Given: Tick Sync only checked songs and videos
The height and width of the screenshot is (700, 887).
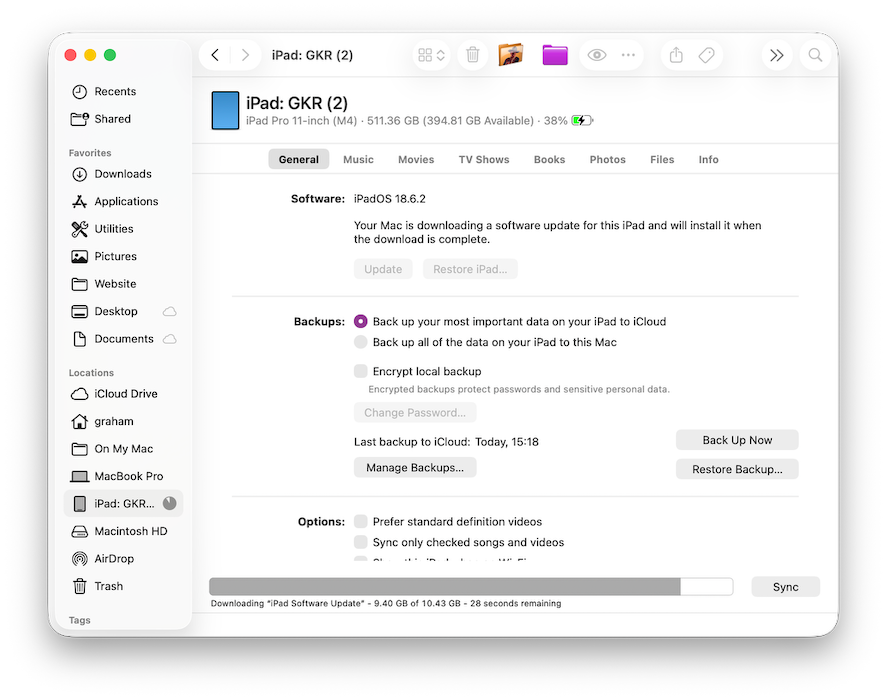Looking at the screenshot, I should point(361,542).
